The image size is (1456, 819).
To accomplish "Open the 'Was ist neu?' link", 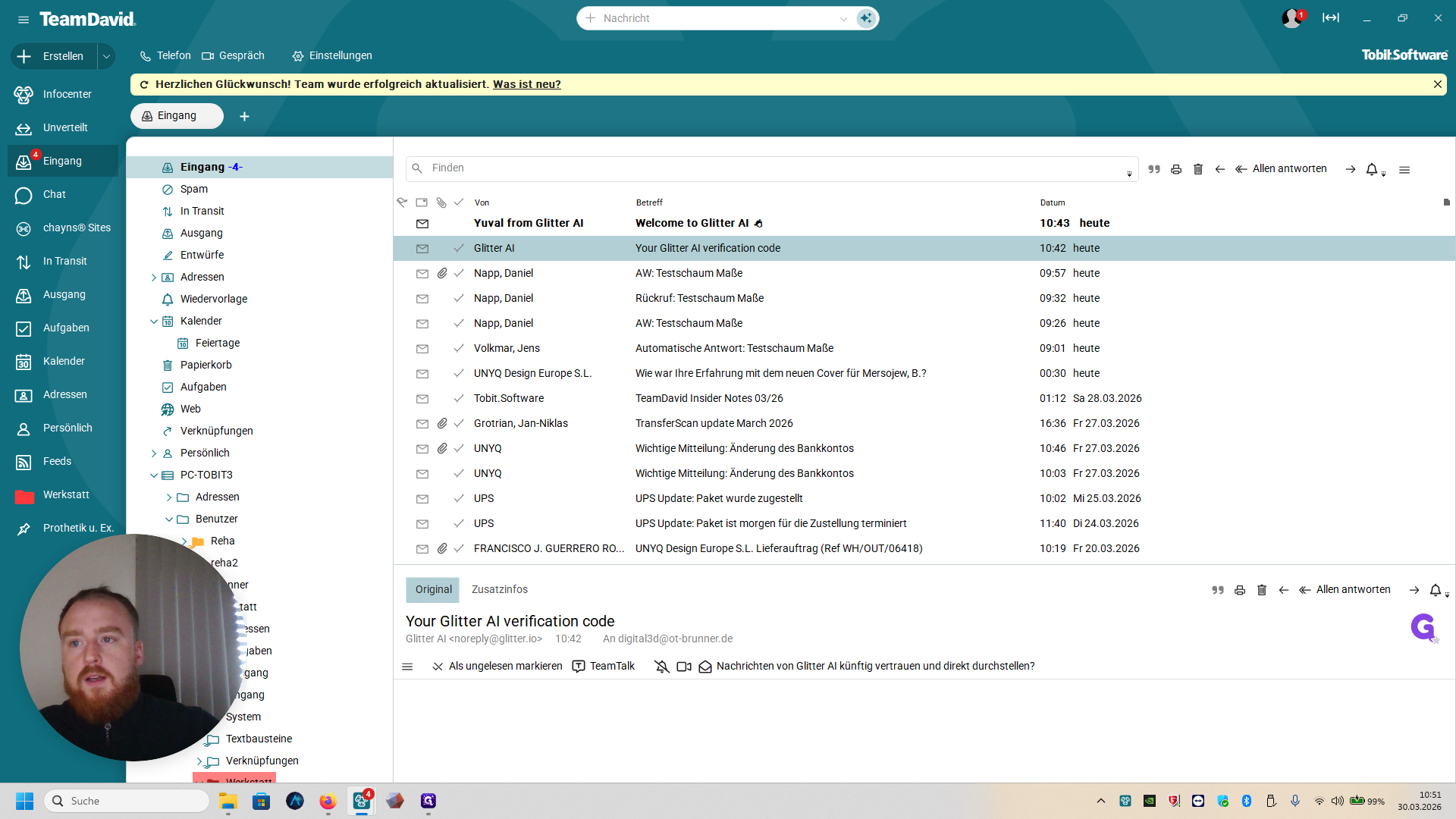I will tap(526, 84).
